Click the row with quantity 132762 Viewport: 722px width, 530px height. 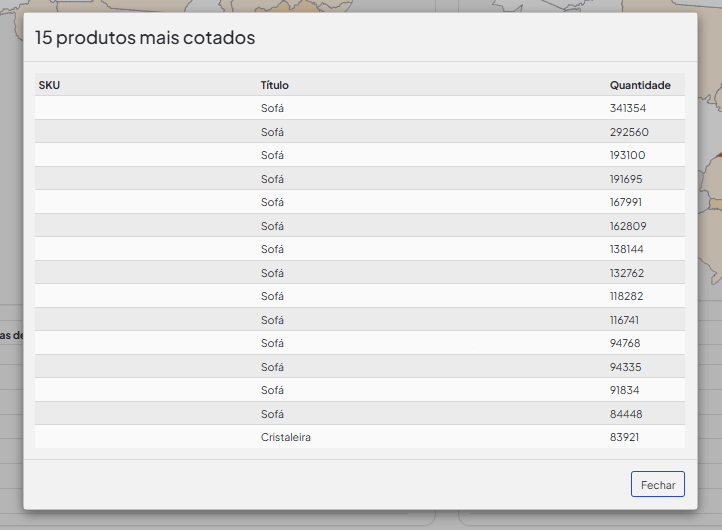(x=360, y=273)
